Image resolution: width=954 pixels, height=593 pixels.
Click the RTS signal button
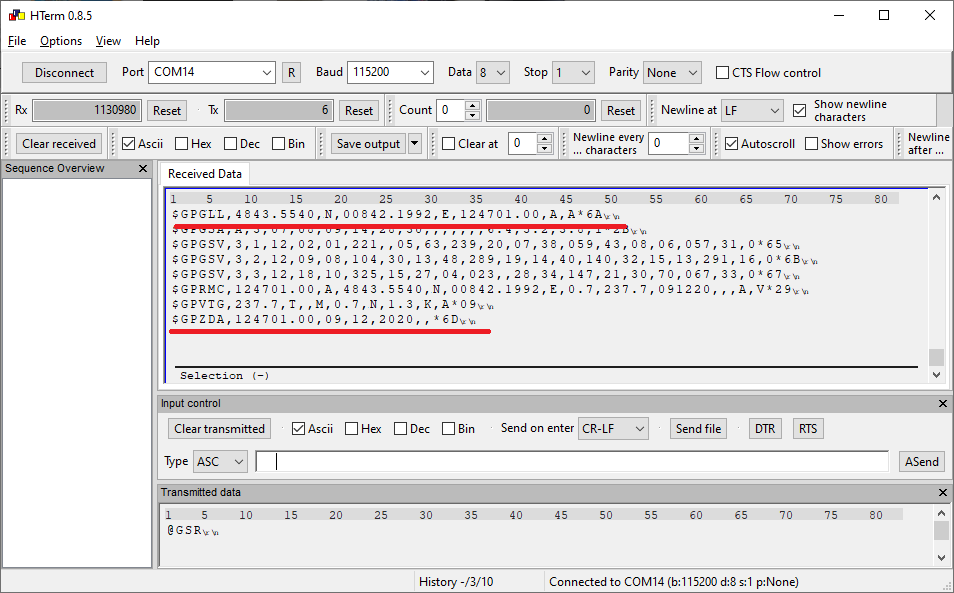coord(808,429)
